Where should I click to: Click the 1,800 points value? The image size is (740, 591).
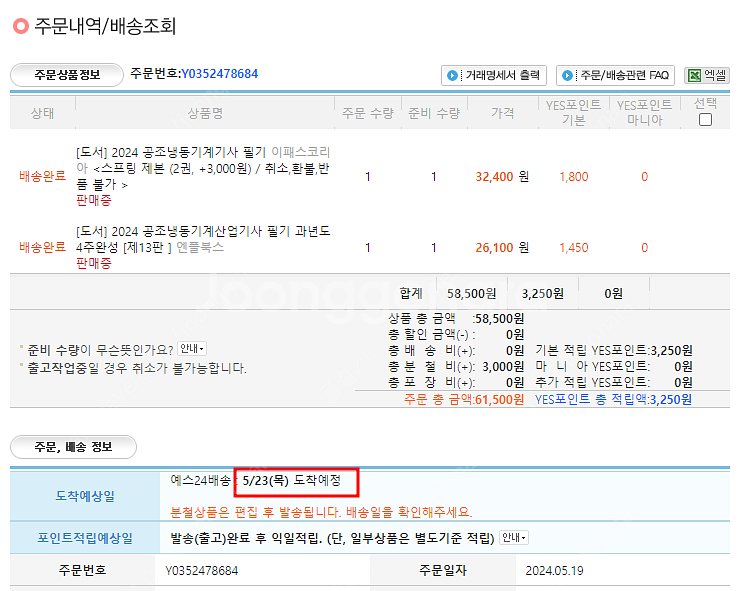(x=574, y=177)
